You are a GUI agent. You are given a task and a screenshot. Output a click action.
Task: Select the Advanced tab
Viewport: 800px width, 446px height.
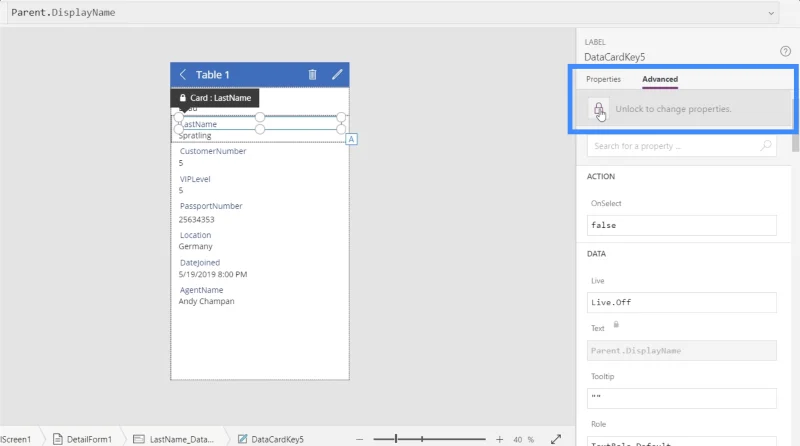coord(660,79)
